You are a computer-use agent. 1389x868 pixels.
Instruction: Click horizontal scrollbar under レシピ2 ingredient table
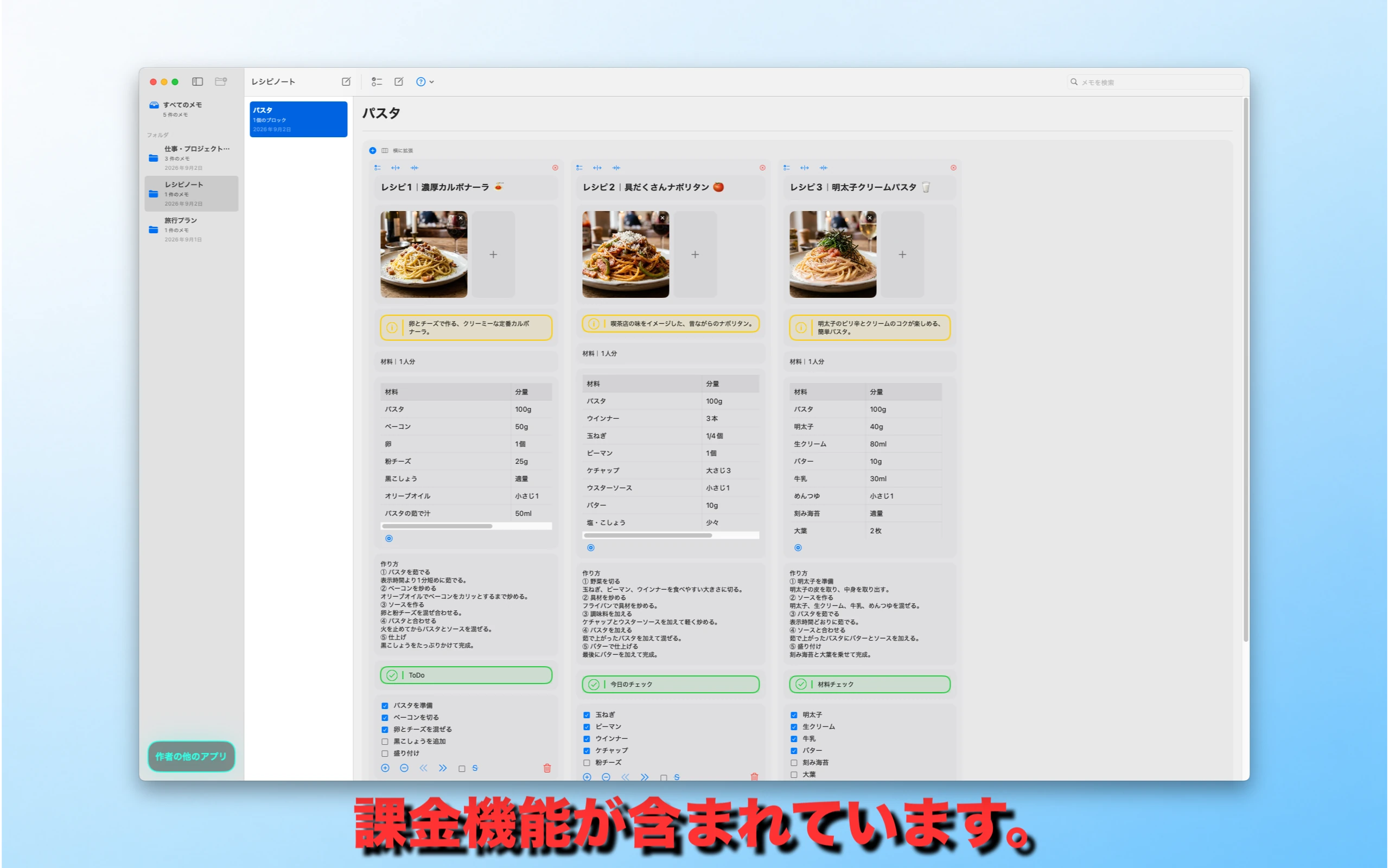click(x=648, y=535)
